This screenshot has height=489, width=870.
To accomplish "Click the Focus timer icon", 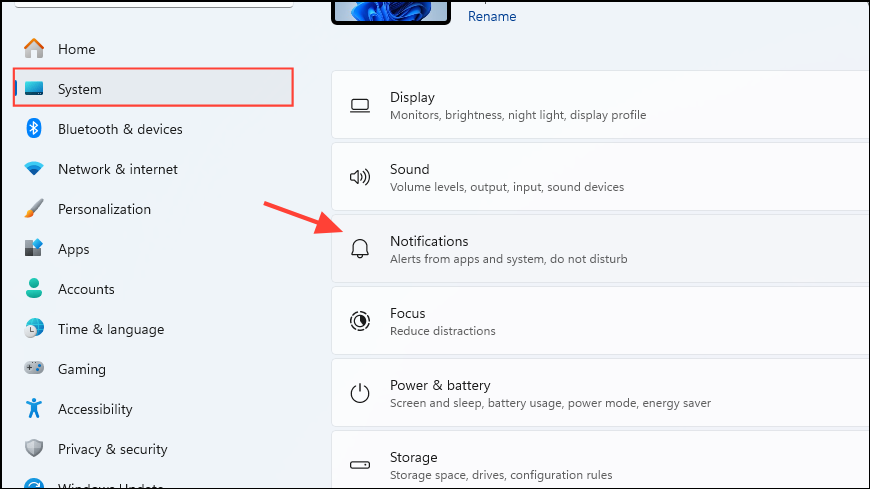I will 360,321.
